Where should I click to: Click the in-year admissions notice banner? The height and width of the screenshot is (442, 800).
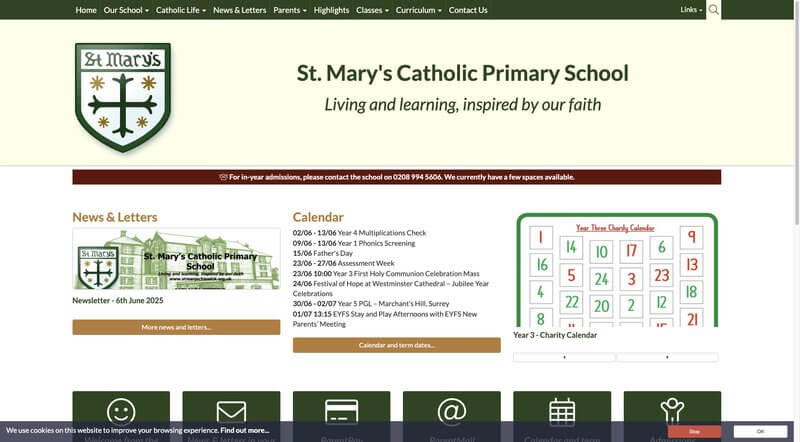(396, 177)
